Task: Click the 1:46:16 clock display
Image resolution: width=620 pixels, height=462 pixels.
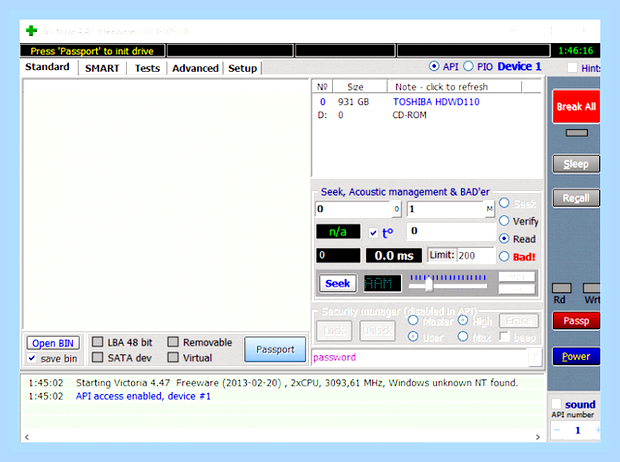Action: (575, 51)
